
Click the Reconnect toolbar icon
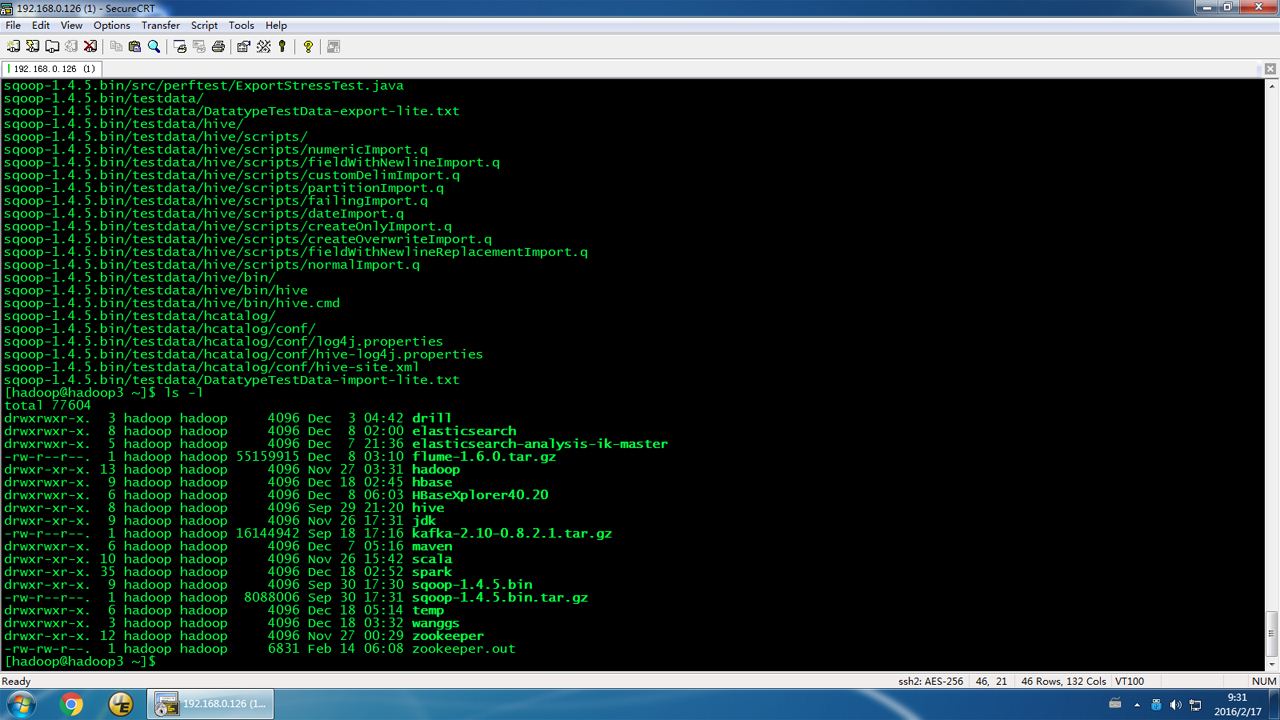pyautogui.click(x=71, y=46)
